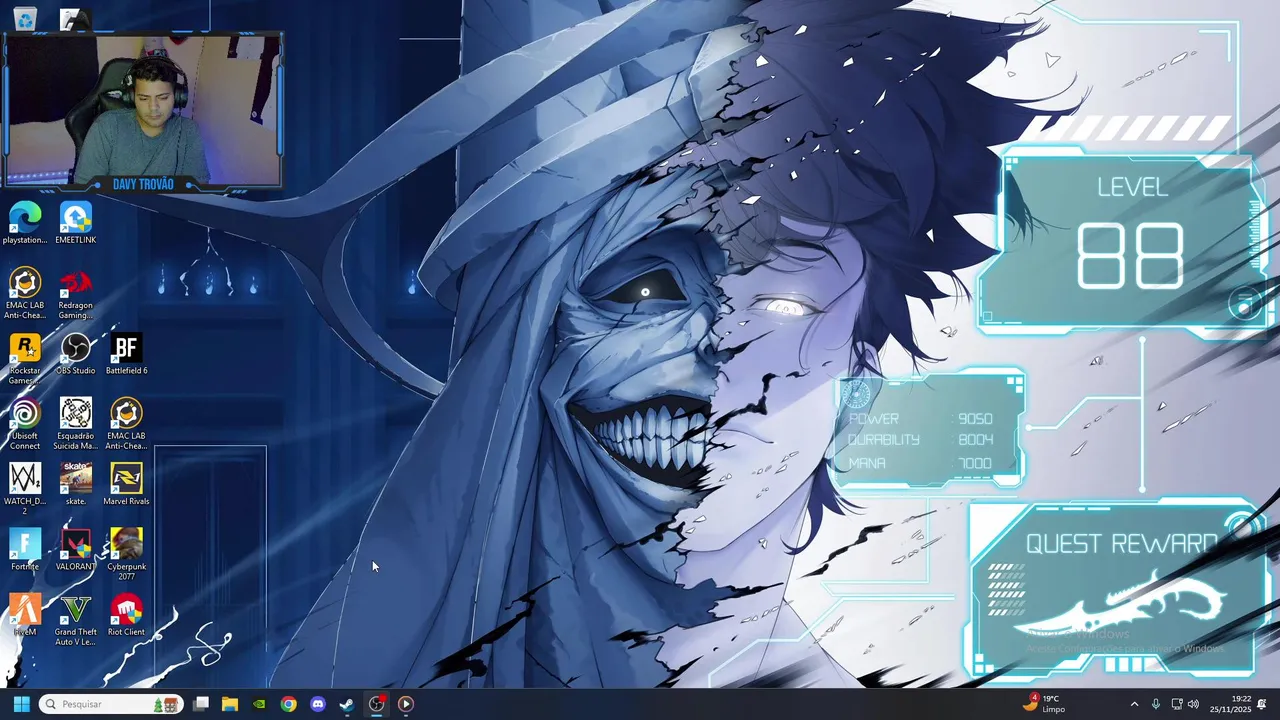
Task: Open EMAC LAB Anti-Cheat beside Esquadrão Suicida
Action: coord(126,424)
